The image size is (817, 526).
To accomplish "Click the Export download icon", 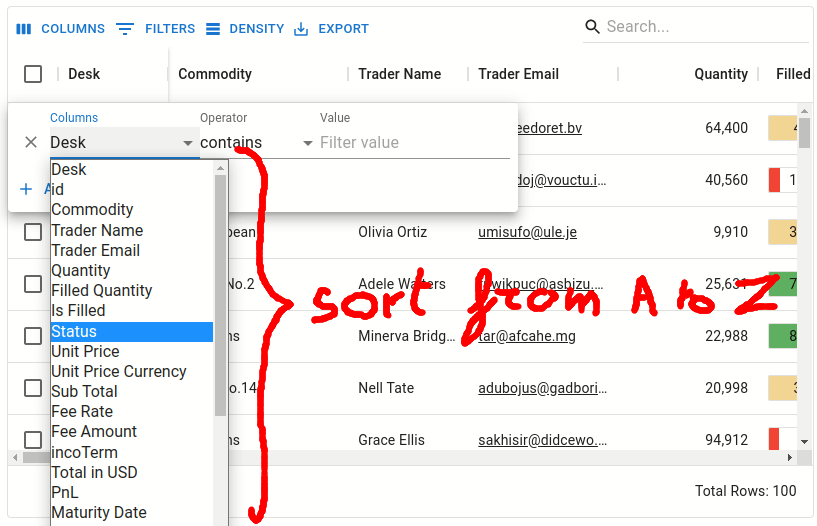I will pos(301,29).
